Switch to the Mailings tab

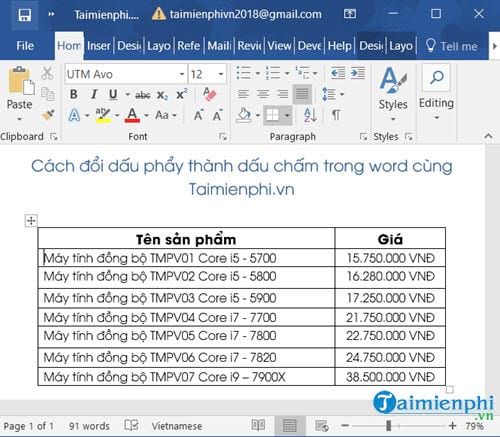coord(219,46)
